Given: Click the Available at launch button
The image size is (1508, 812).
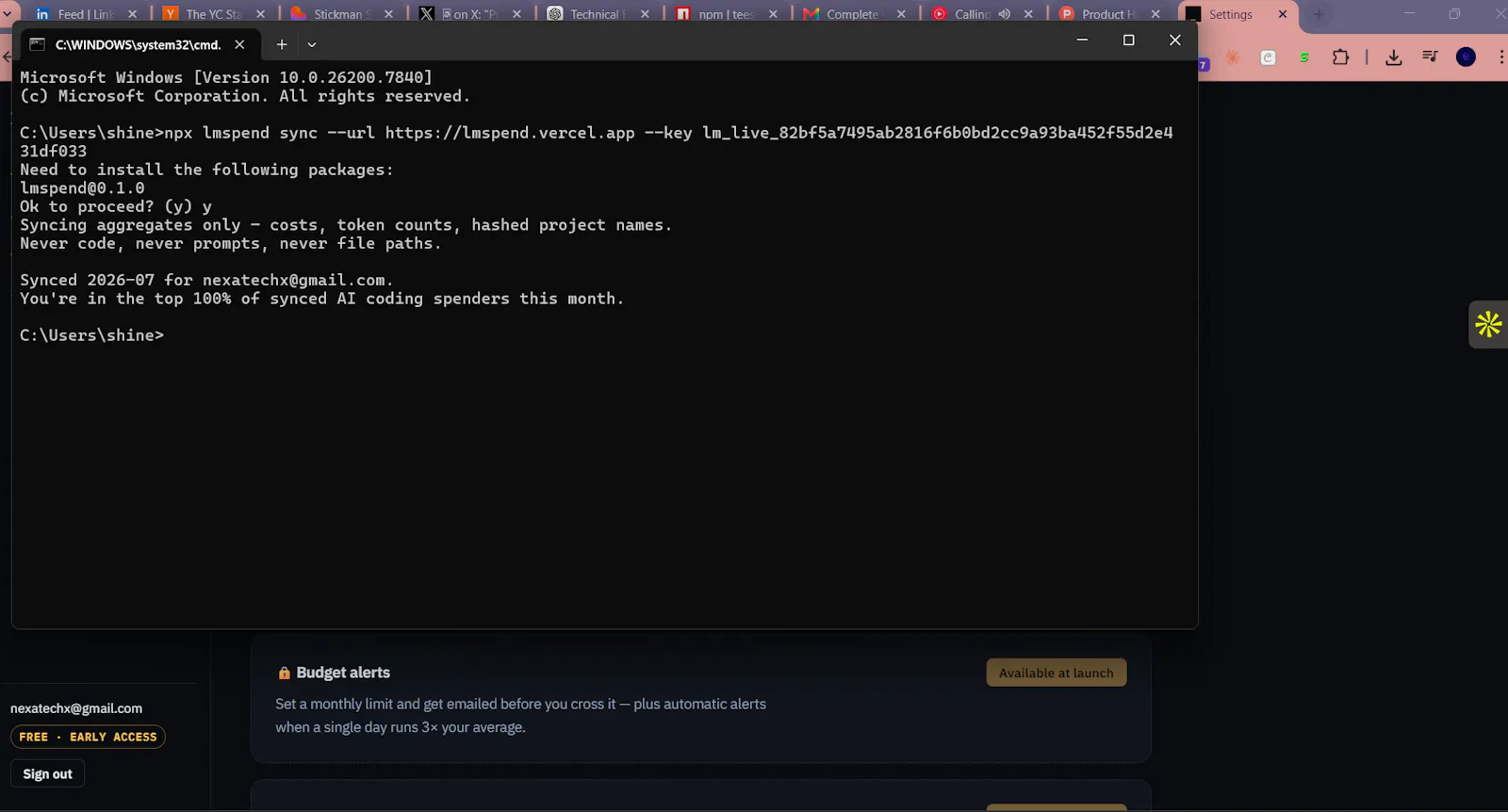Looking at the screenshot, I should pos(1057,673).
